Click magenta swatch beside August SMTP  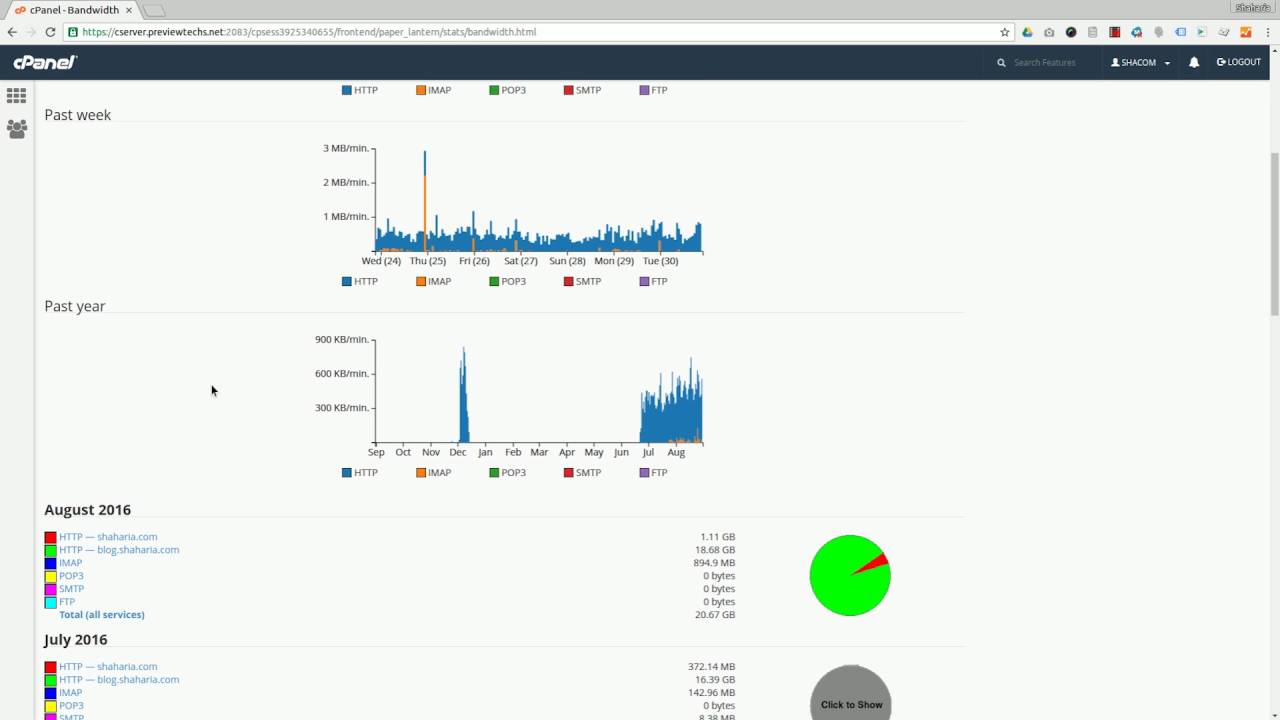(x=50, y=590)
